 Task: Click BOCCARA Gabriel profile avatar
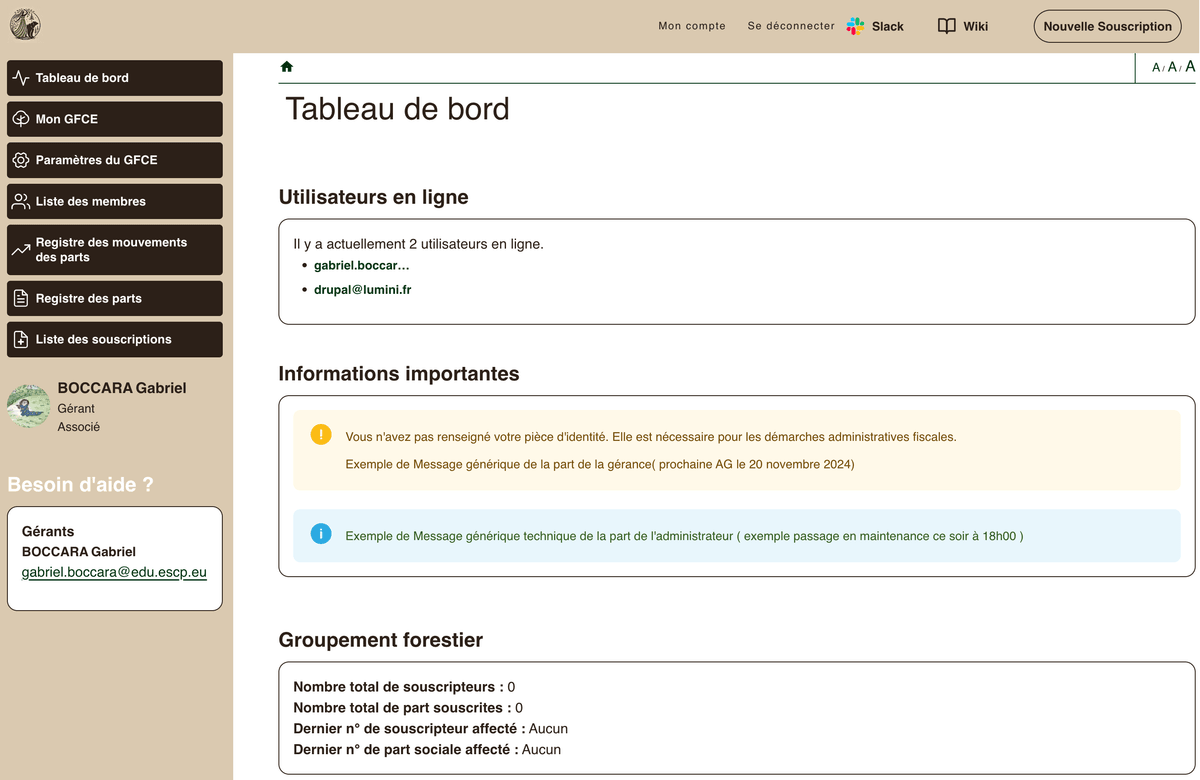(x=29, y=406)
